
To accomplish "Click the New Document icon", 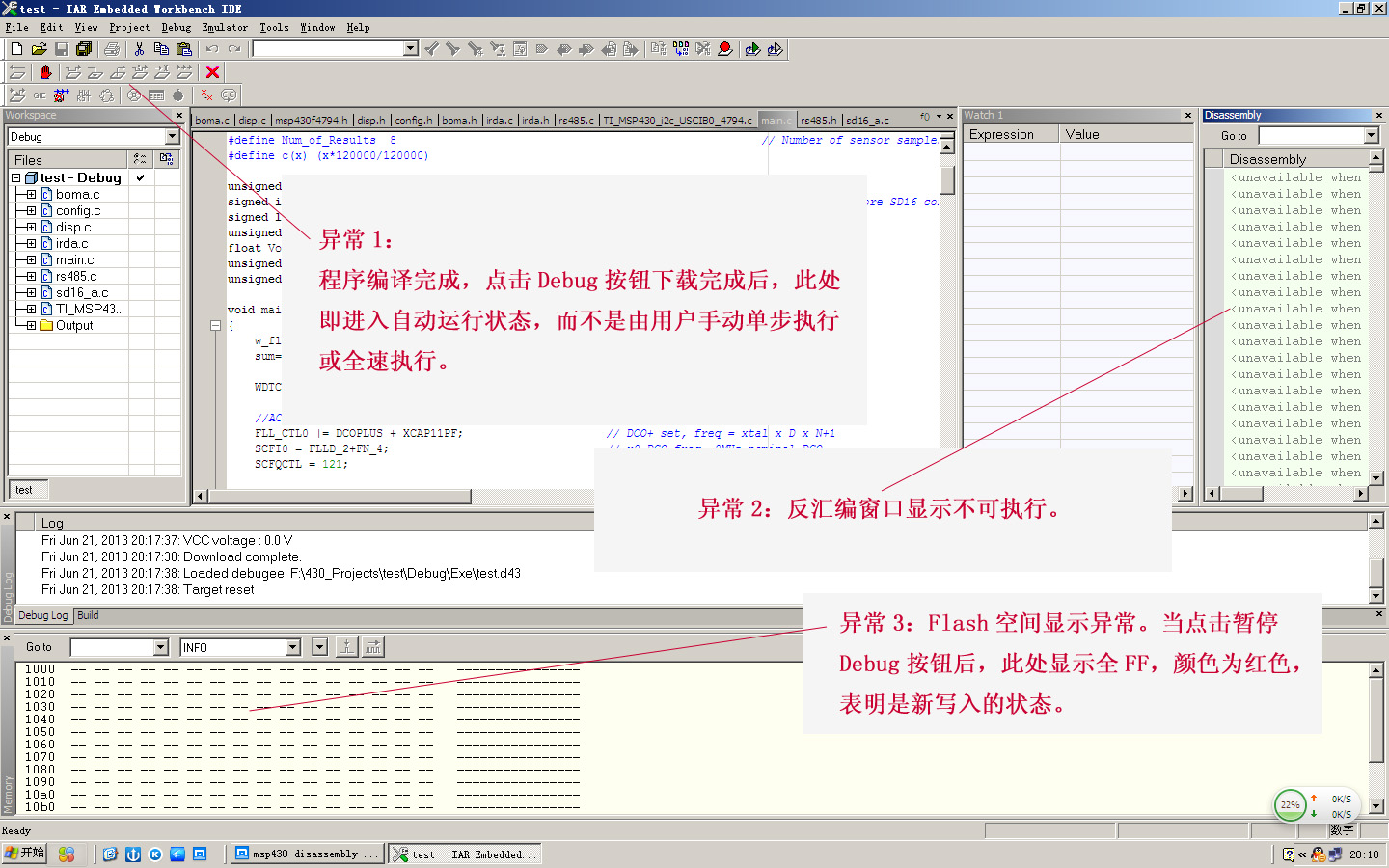I will tap(16, 49).
